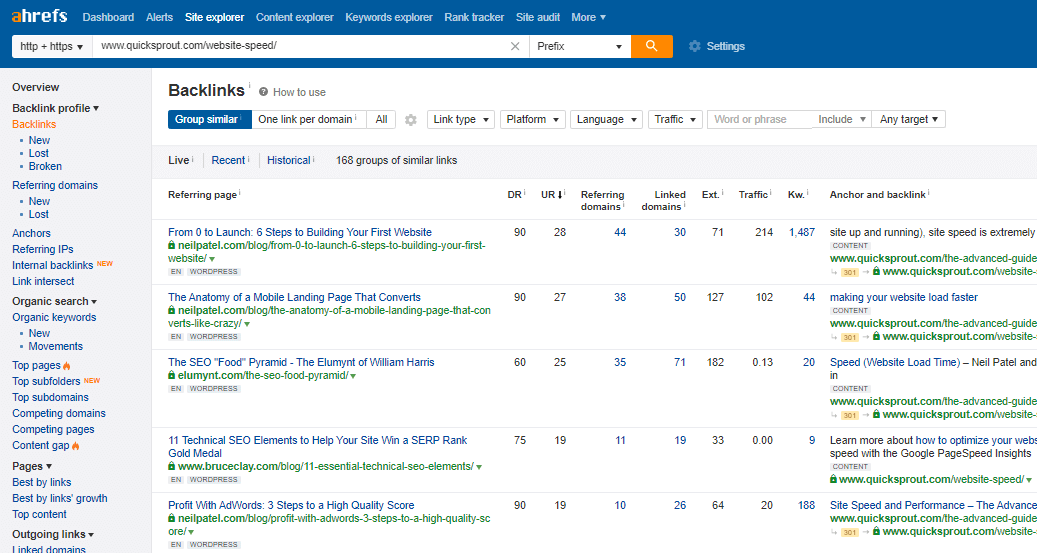
Task: Expand dropdown arrow after elumynt.com URL
Action: 353,376
